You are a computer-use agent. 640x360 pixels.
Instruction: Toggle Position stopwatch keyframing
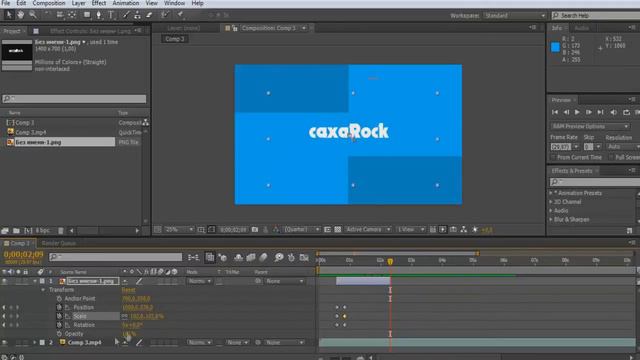[x=59, y=307]
